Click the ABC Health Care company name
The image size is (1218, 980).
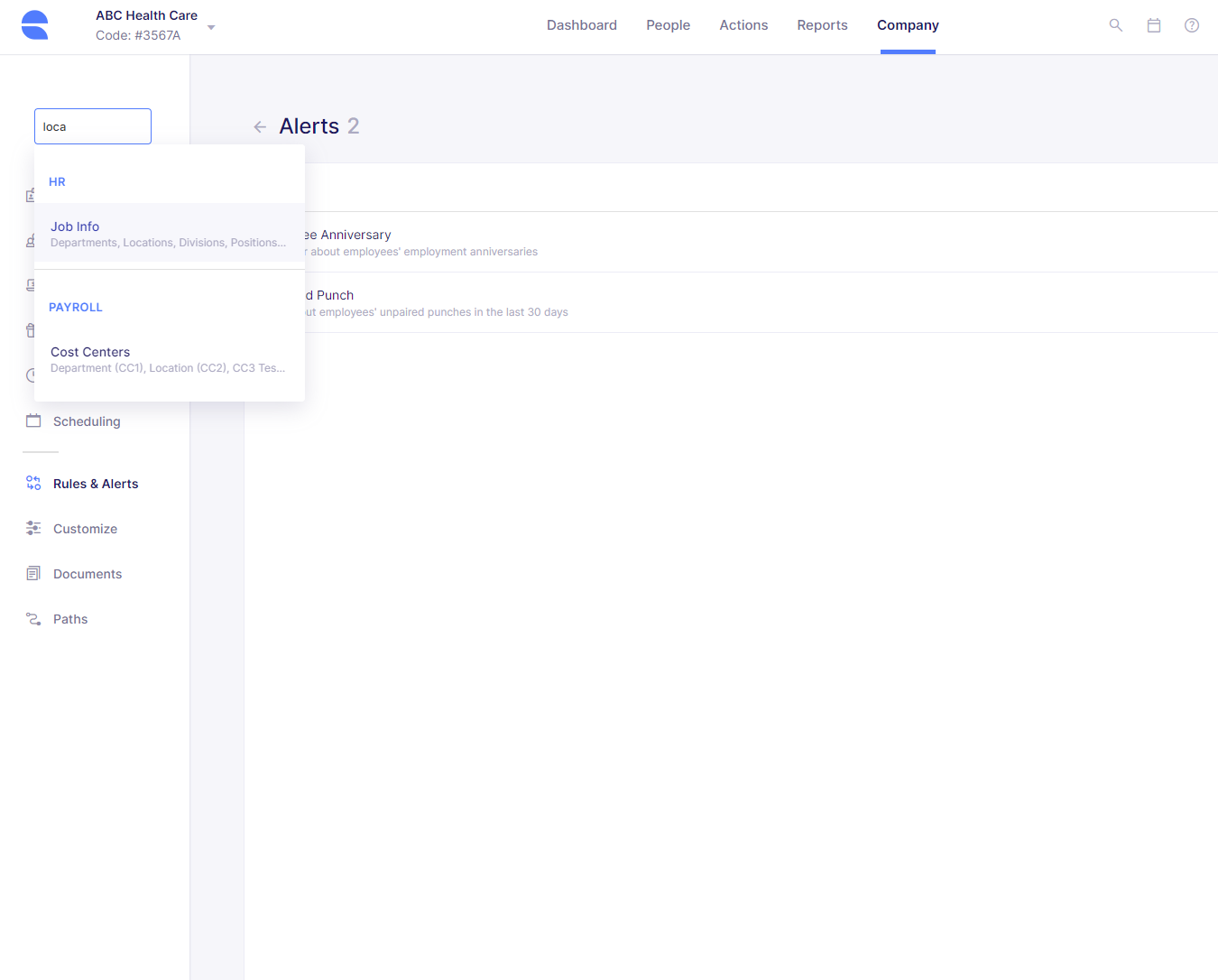[x=147, y=15]
